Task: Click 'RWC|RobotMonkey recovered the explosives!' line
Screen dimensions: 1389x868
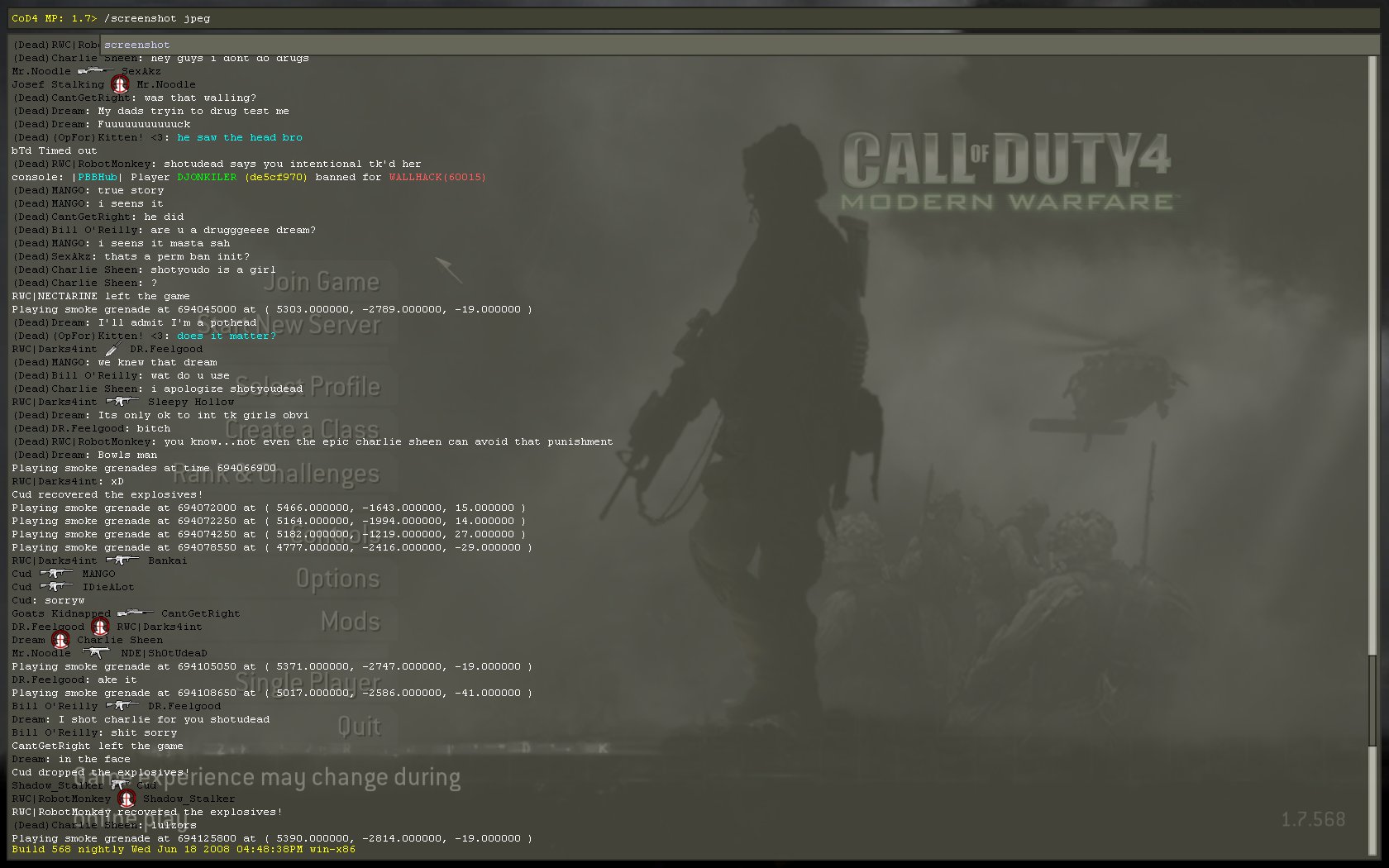Action: pyautogui.click(x=147, y=812)
